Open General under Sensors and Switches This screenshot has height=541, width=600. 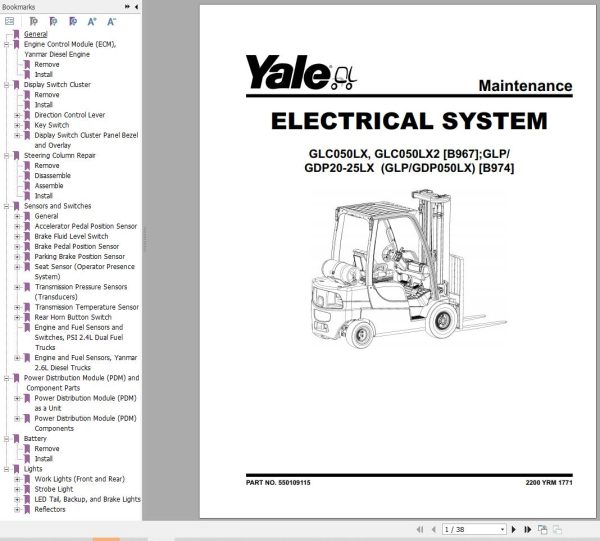click(x=46, y=216)
